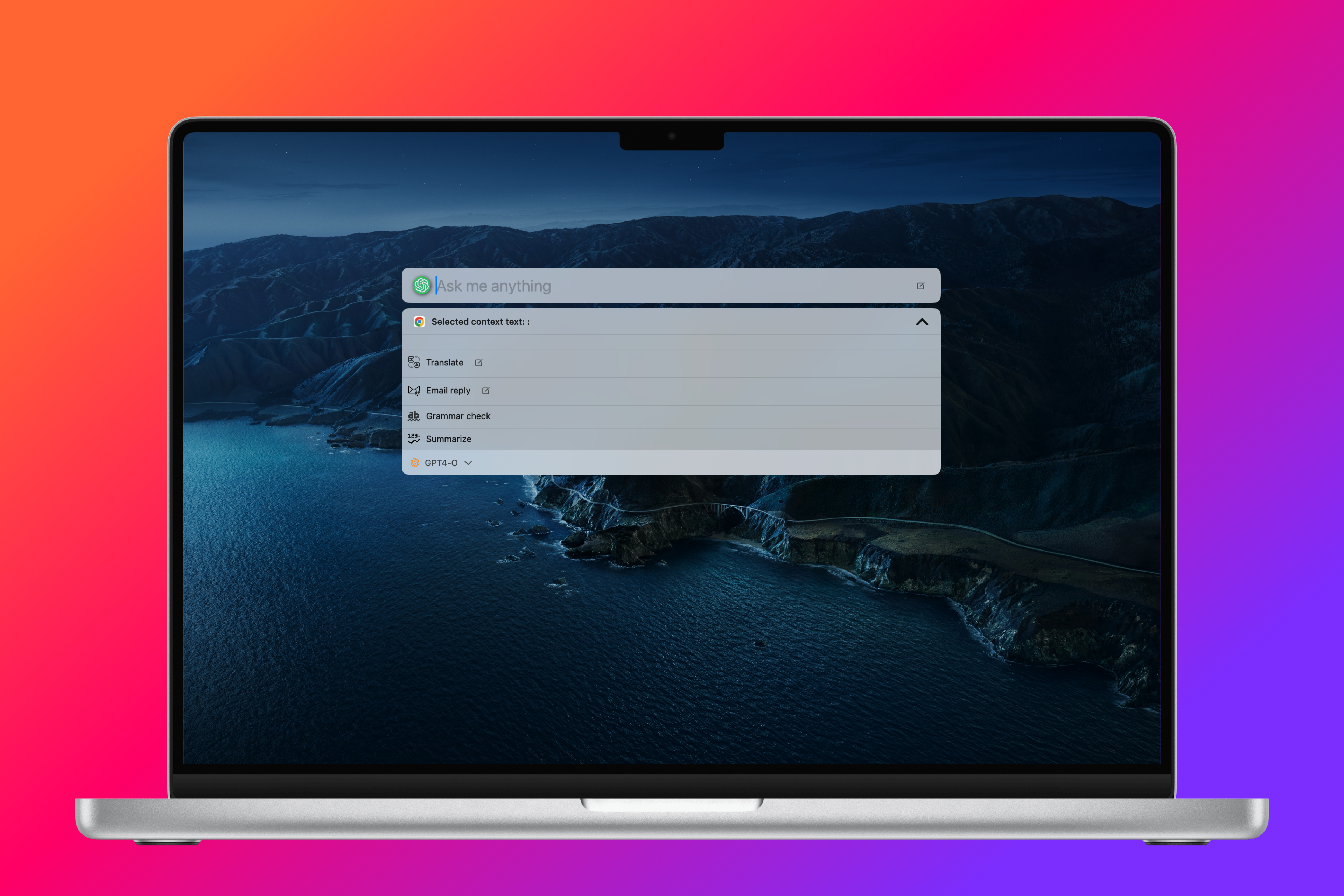This screenshot has width=1344, height=896.
Task: Click the Grammar check 'ab' icon
Action: tap(414, 416)
